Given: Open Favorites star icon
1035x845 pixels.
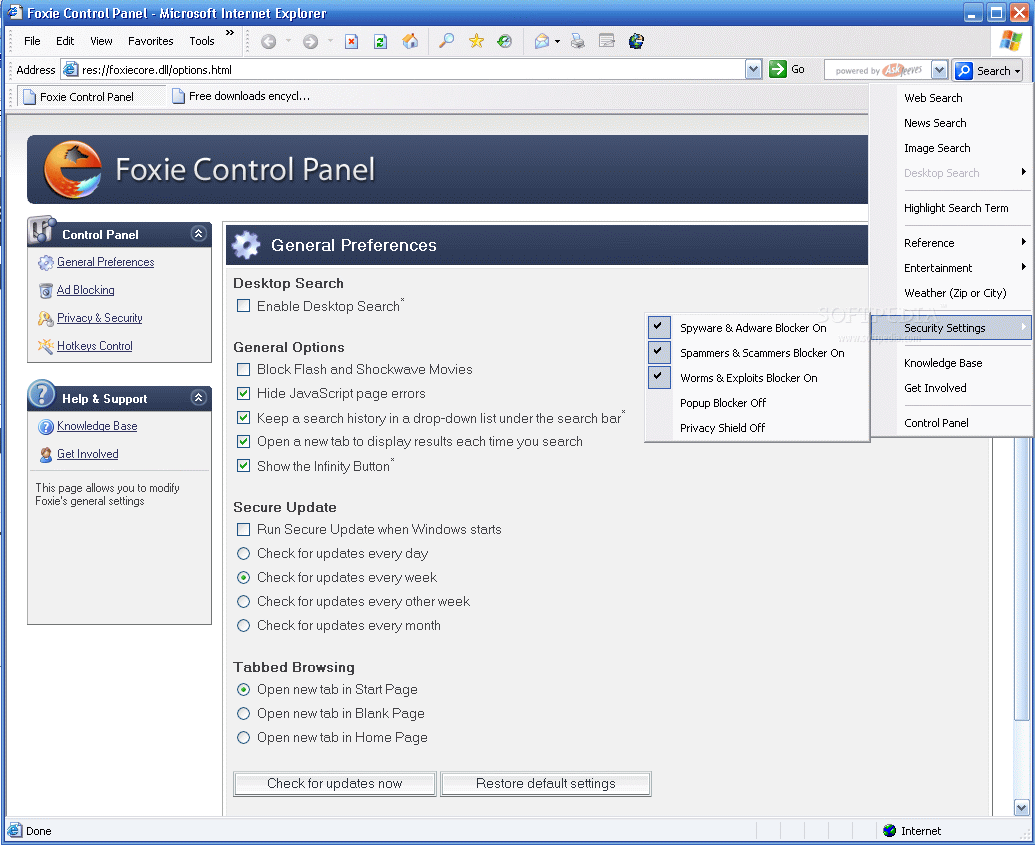Looking at the screenshot, I should point(476,41).
